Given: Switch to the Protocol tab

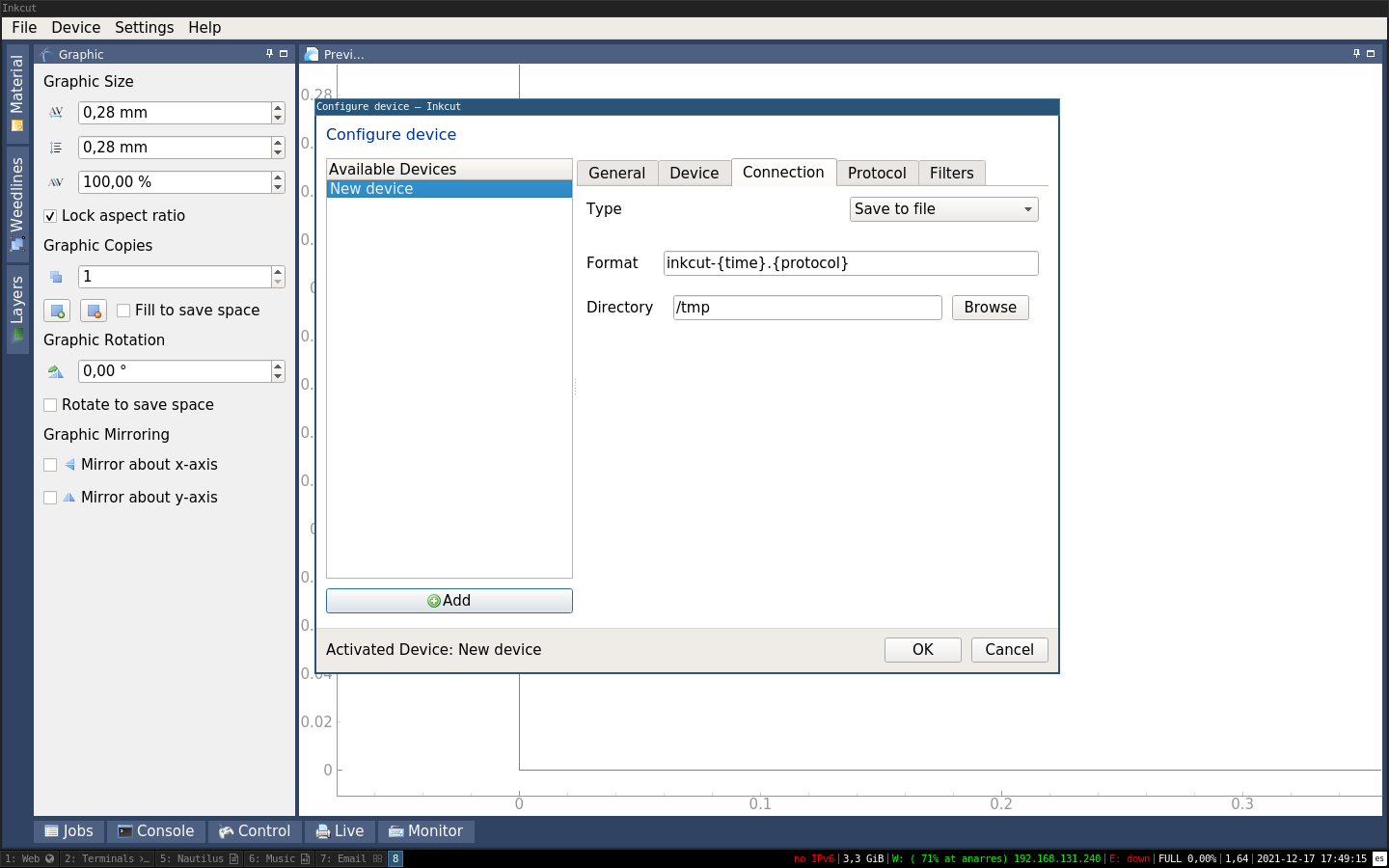Looking at the screenshot, I should [876, 174].
